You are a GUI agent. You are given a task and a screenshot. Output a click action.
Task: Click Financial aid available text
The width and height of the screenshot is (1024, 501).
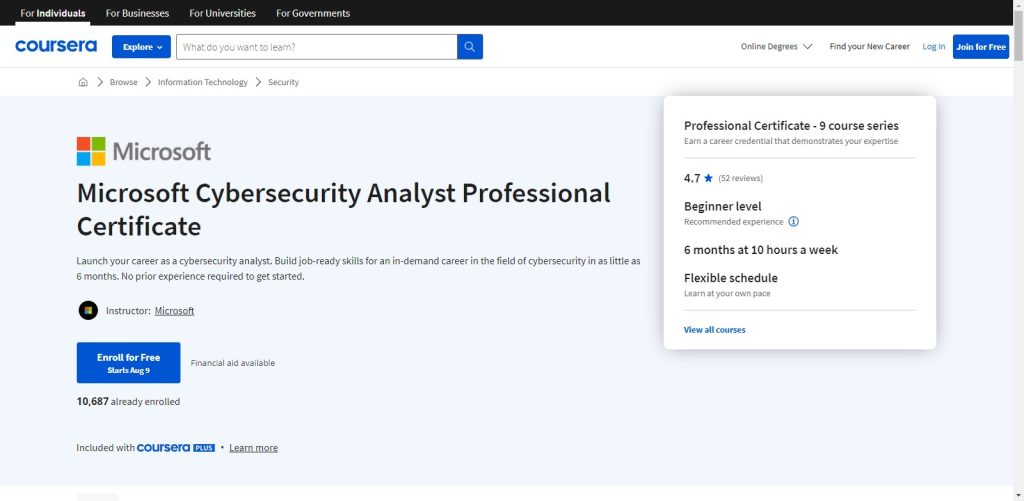tap(232, 363)
